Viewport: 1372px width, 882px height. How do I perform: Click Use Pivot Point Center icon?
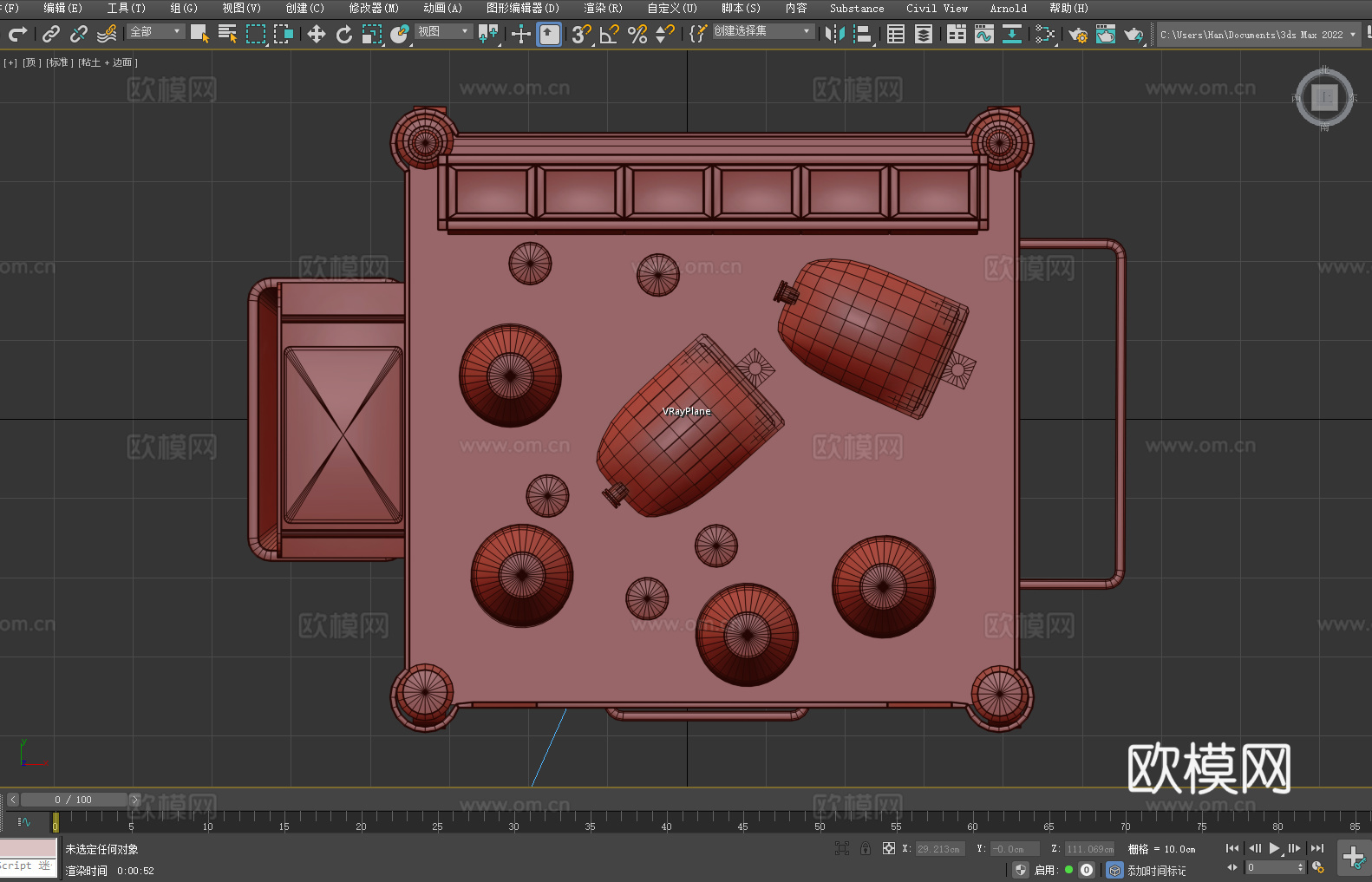[488, 34]
